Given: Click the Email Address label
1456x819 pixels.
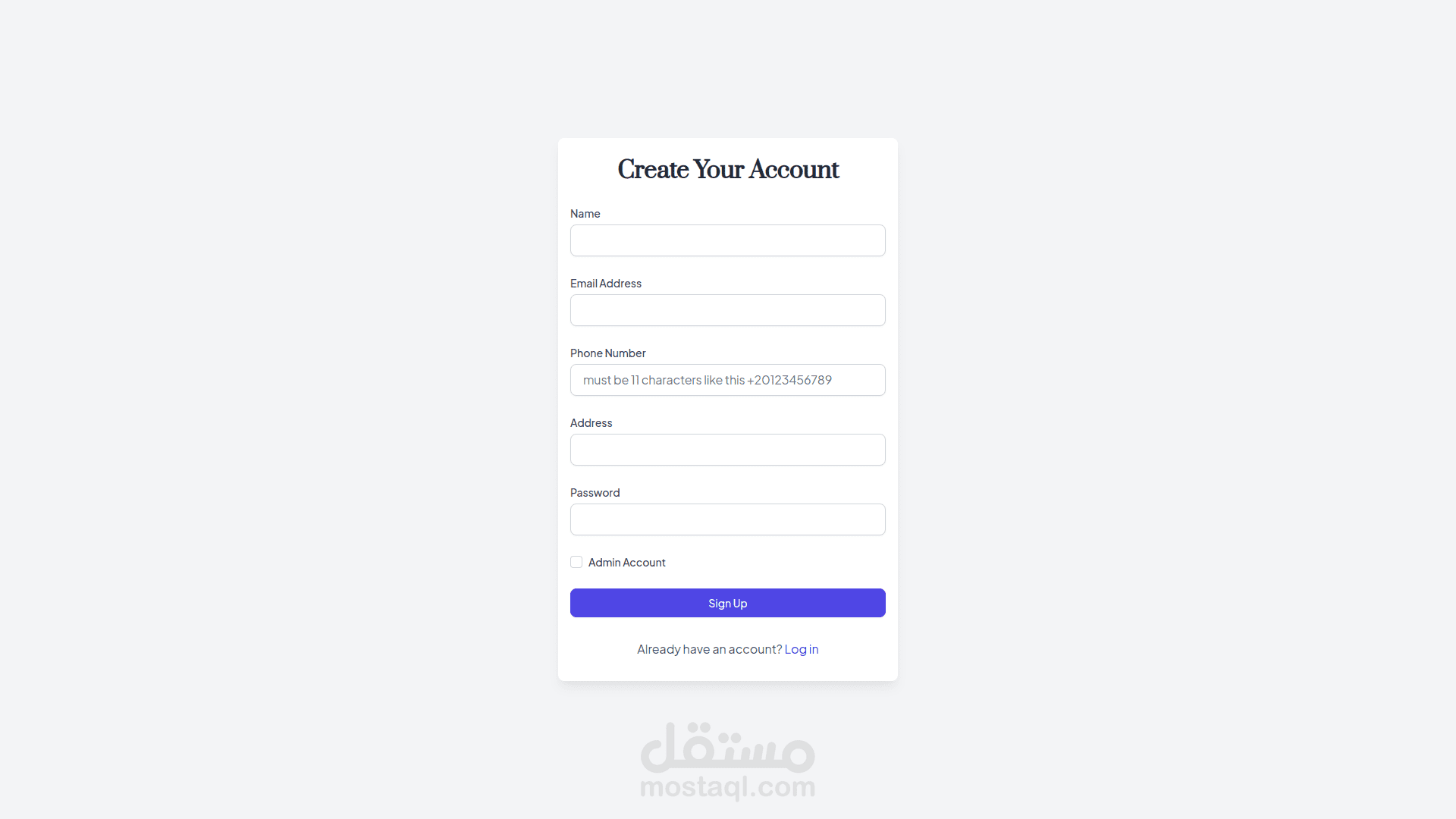Looking at the screenshot, I should pyautogui.click(x=605, y=284).
